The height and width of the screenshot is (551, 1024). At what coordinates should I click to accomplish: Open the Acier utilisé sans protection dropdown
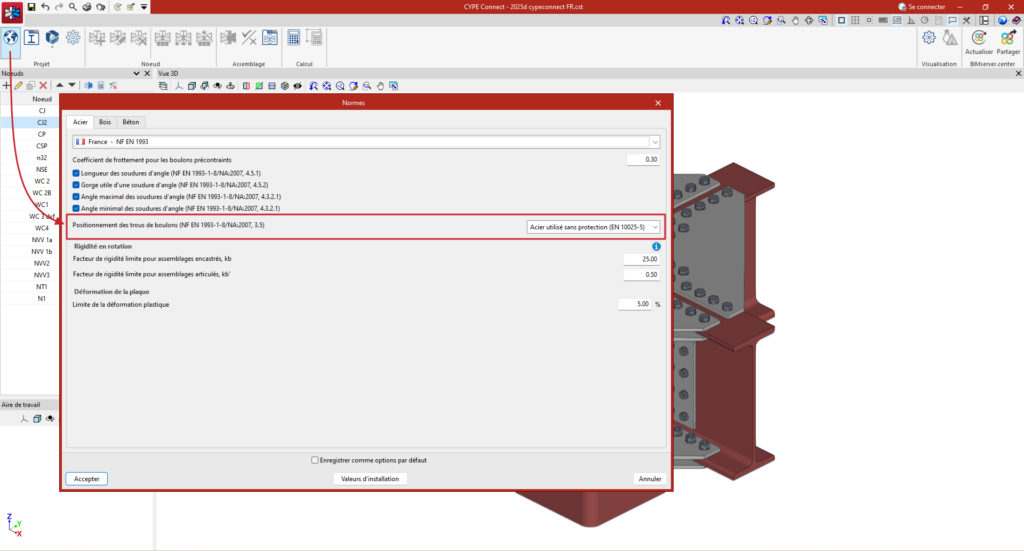[x=593, y=227]
